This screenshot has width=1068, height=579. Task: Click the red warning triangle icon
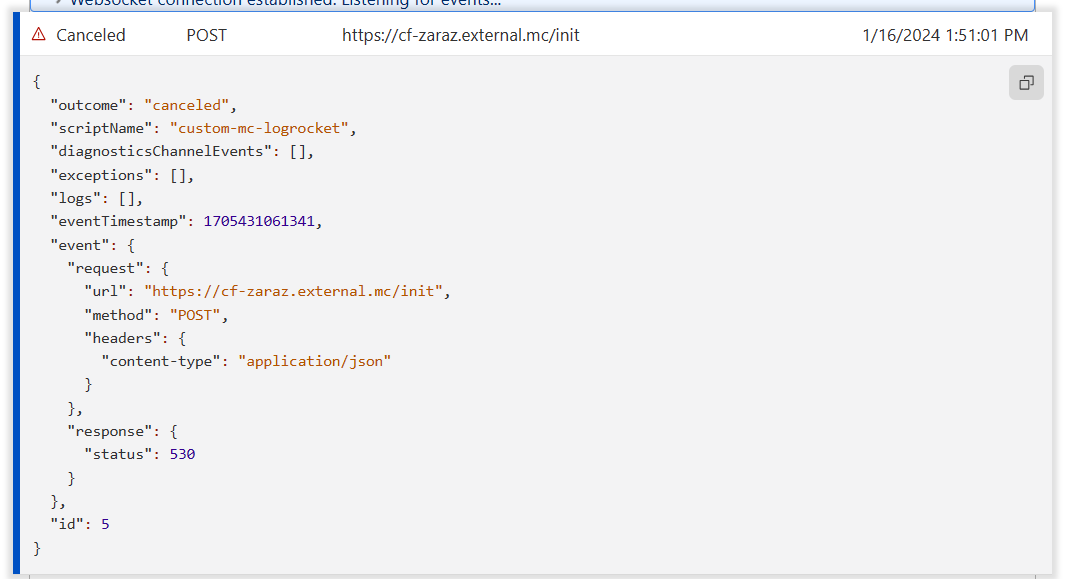tap(39, 35)
